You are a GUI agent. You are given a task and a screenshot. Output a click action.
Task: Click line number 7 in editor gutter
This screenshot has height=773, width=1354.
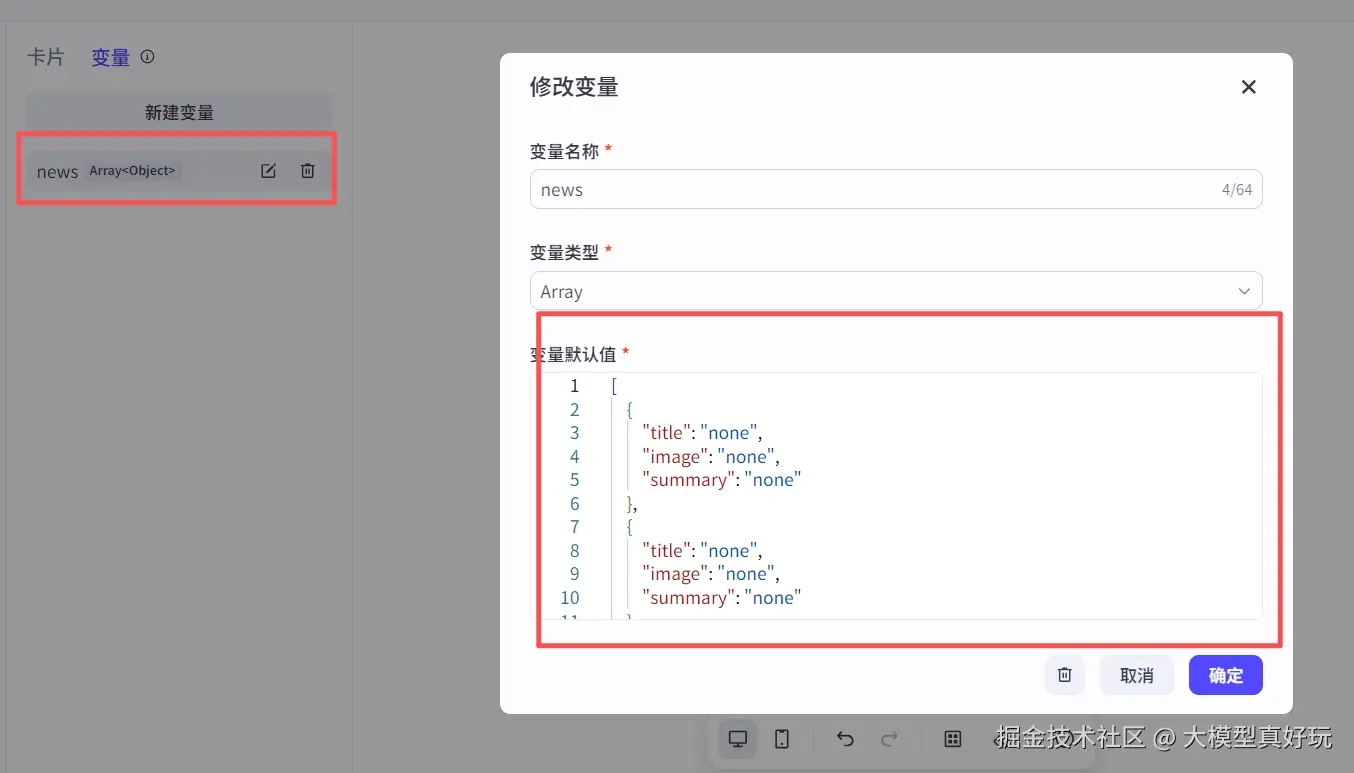[574, 527]
